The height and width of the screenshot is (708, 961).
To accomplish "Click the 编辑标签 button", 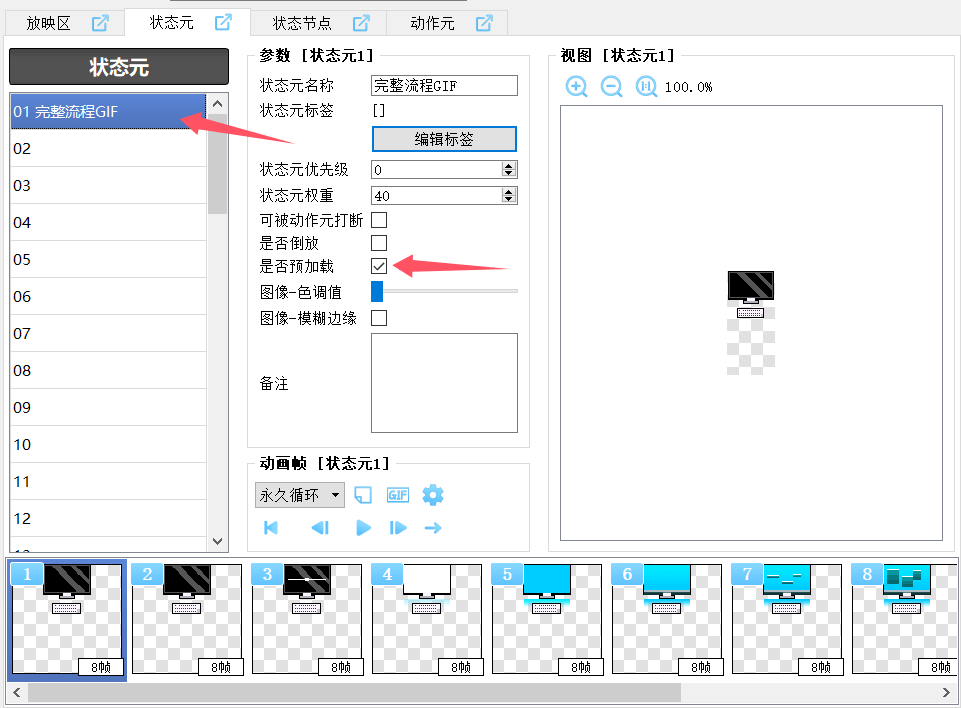I will click(x=444, y=139).
